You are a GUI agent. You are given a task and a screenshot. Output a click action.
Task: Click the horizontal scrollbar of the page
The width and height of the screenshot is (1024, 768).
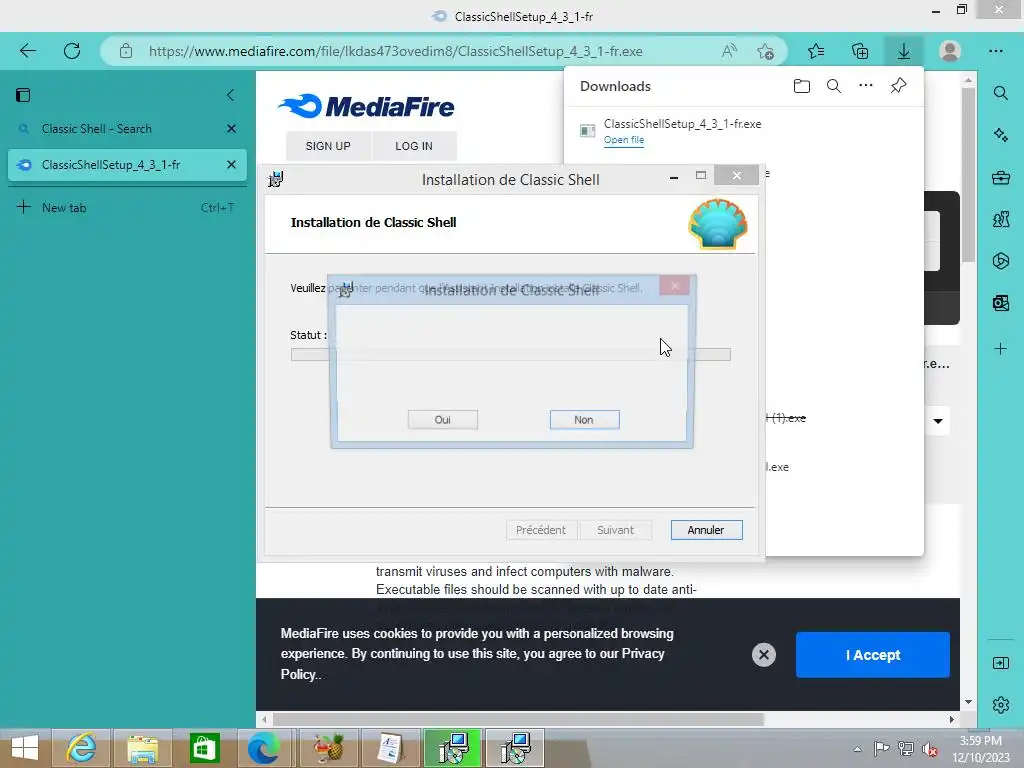518,719
